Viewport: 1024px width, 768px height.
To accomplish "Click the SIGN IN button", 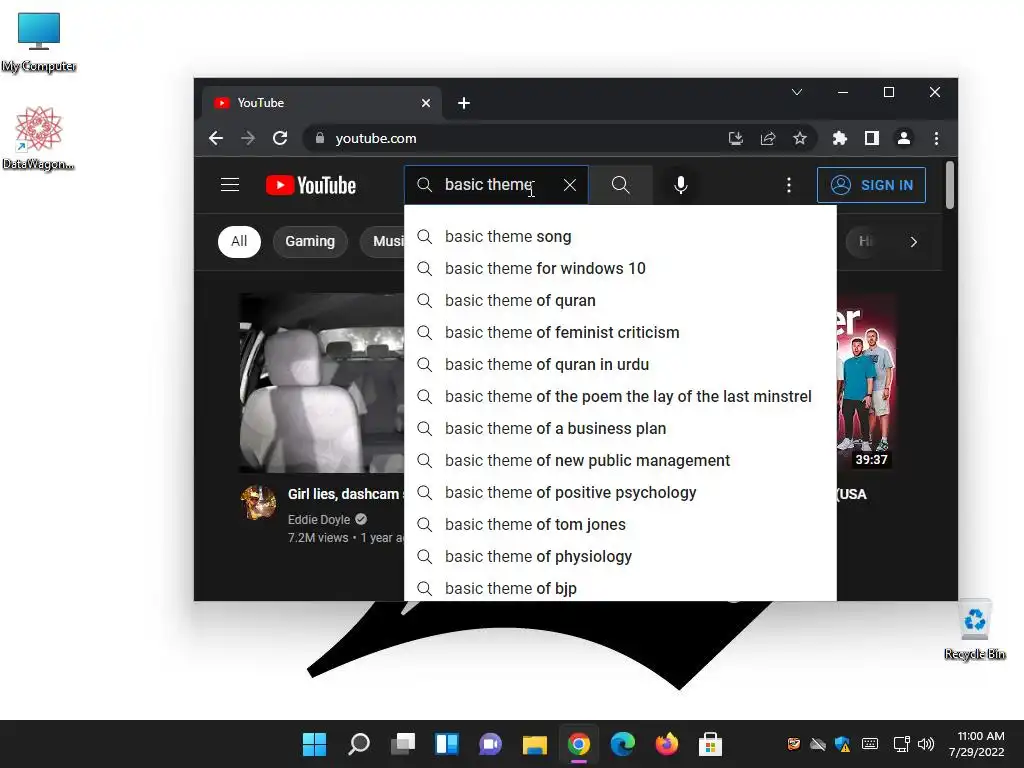I will pyautogui.click(x=871, y=185).
